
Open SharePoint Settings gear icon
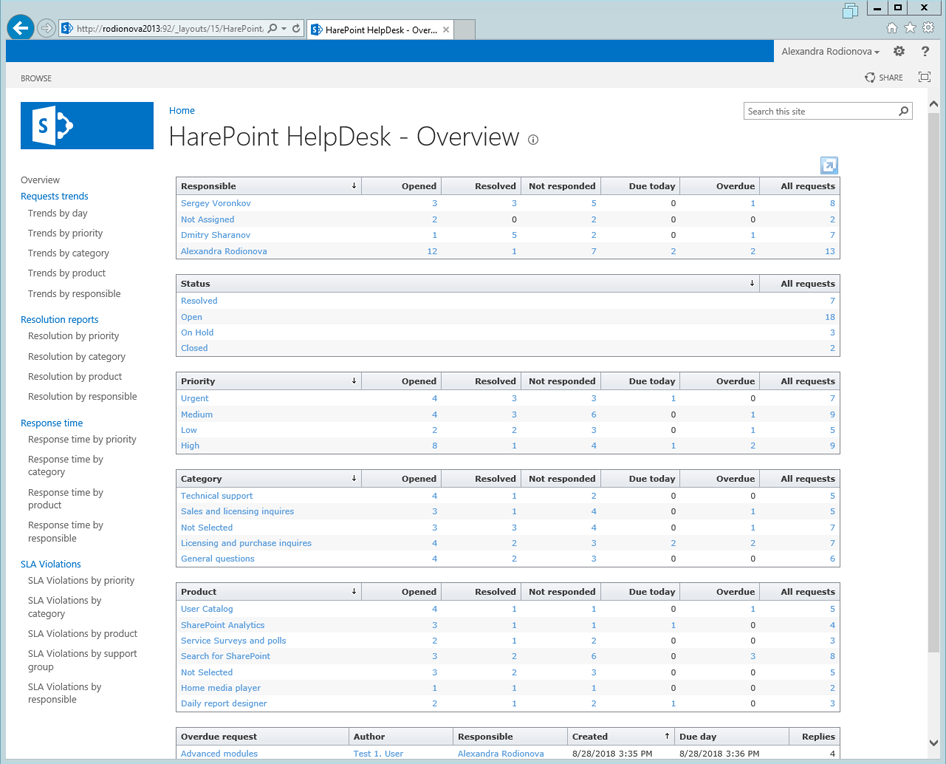[899, 51]
